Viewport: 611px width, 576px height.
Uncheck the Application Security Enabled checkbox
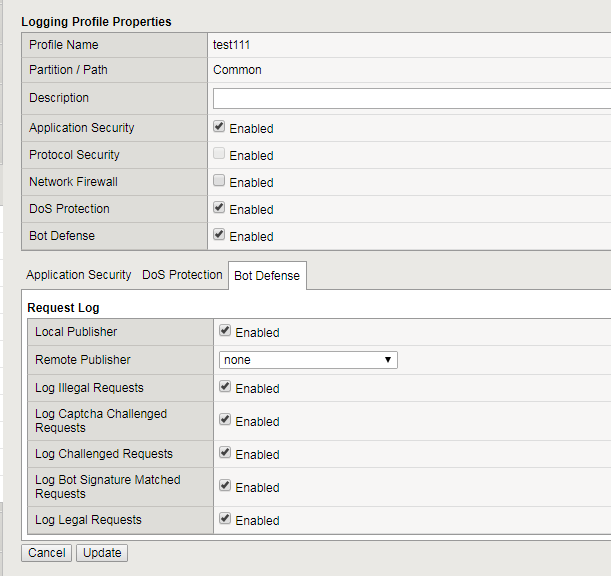point(219,128)
